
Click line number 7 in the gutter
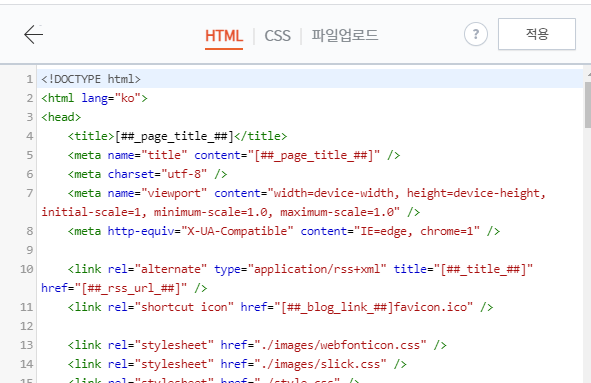pyautogui.click(x=30, y=193)
